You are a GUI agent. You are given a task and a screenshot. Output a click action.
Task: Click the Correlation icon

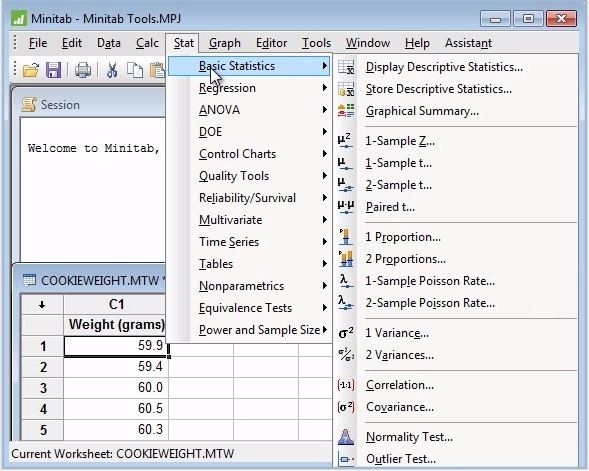(x=346, y=385)
